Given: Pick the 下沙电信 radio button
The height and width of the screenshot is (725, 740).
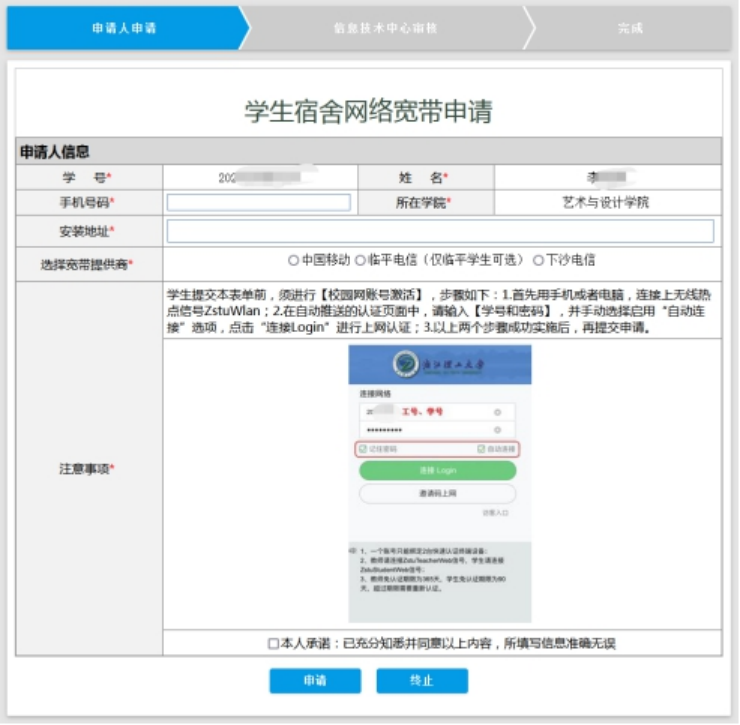Looking at the screenshot, I should coord(538,260).
